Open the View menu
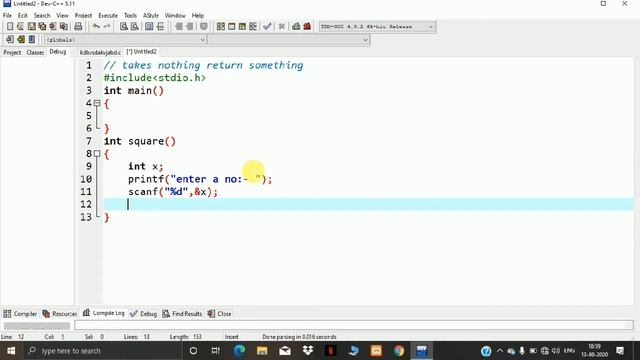Screen dimensions: 640x360 coord(62,16)
